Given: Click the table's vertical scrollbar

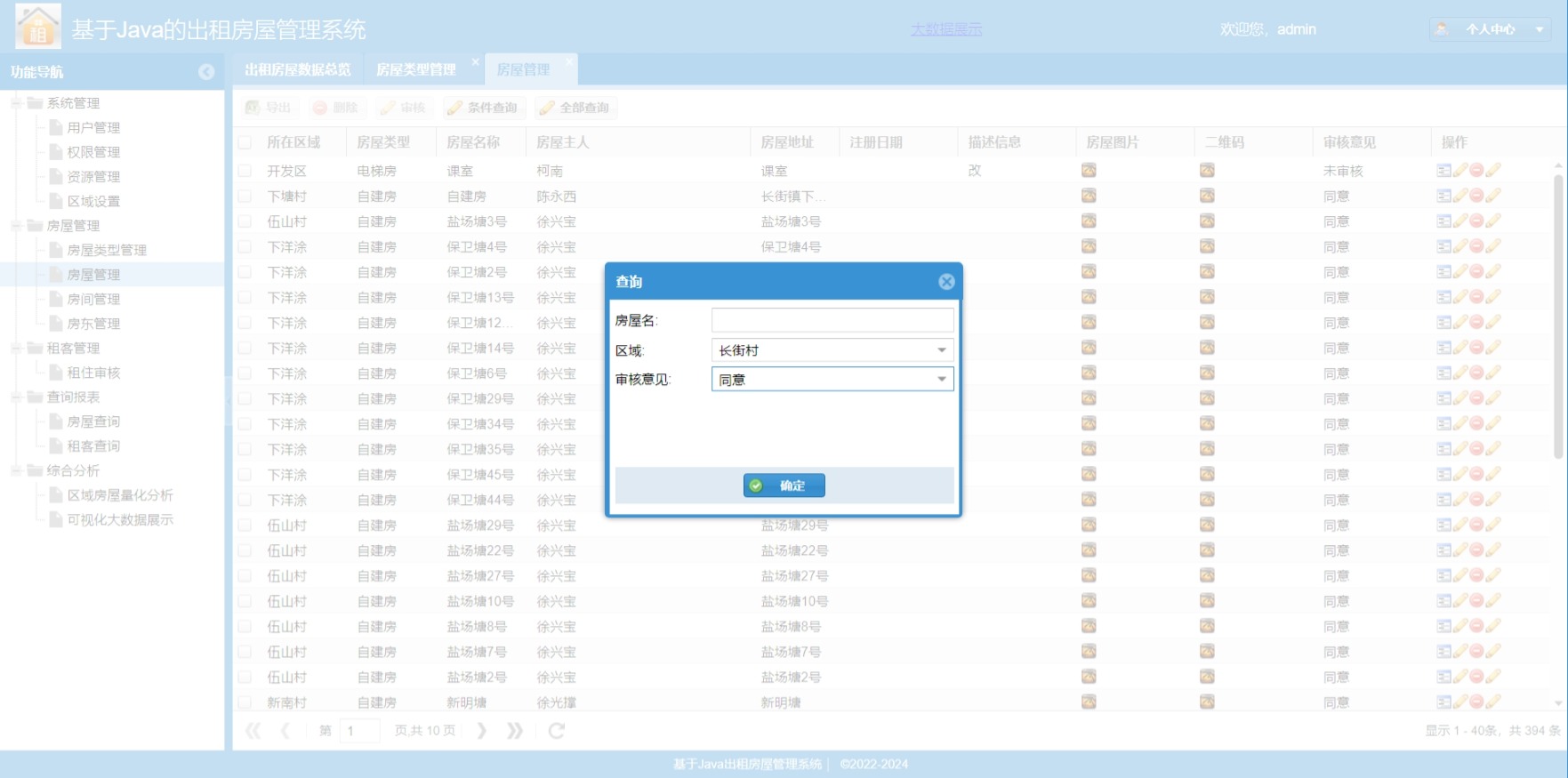Looking at the screenshot, I should click(1558, 316).
